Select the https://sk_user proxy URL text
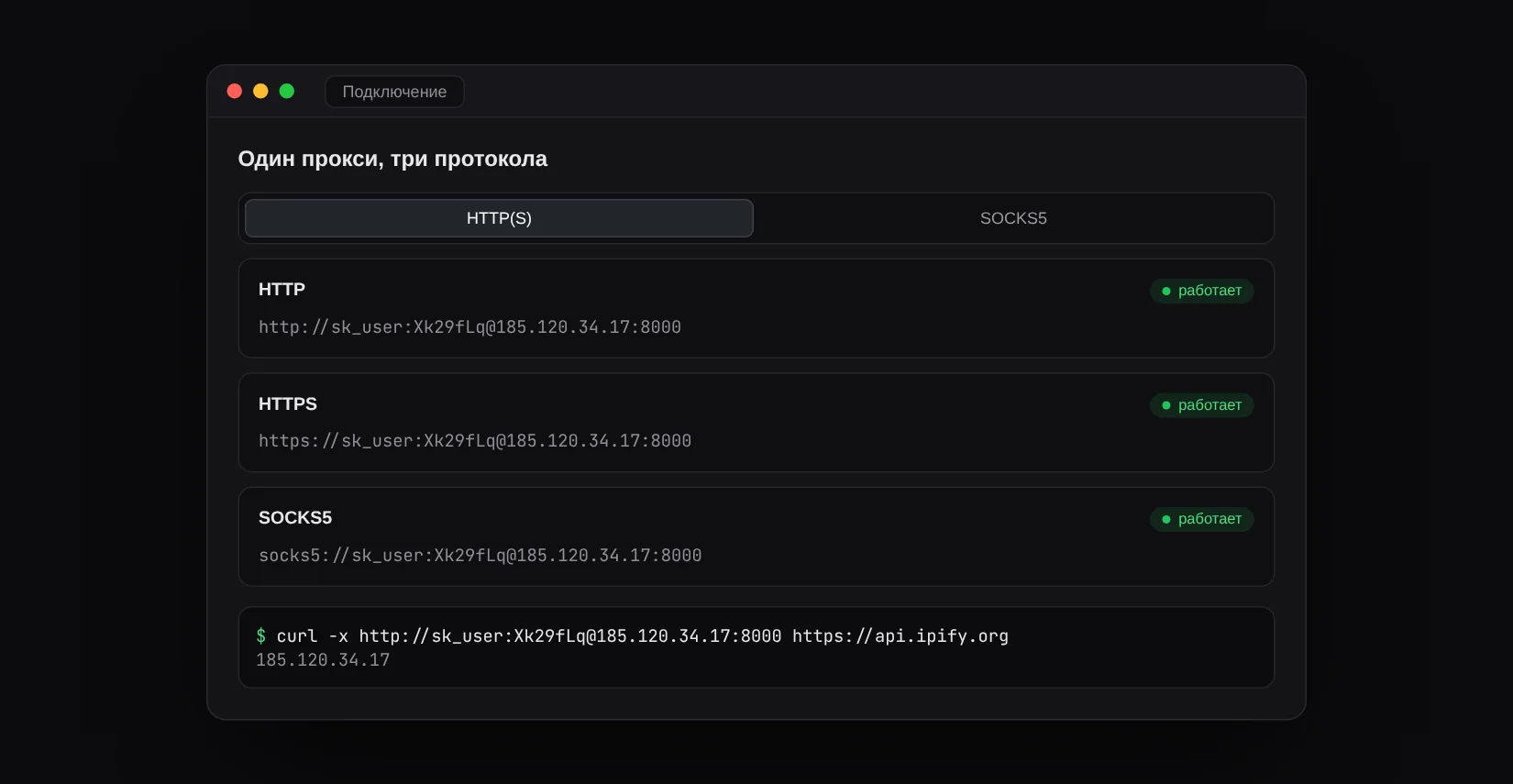This screenshot has width=1513, height=784. click(x=475, y=441)
